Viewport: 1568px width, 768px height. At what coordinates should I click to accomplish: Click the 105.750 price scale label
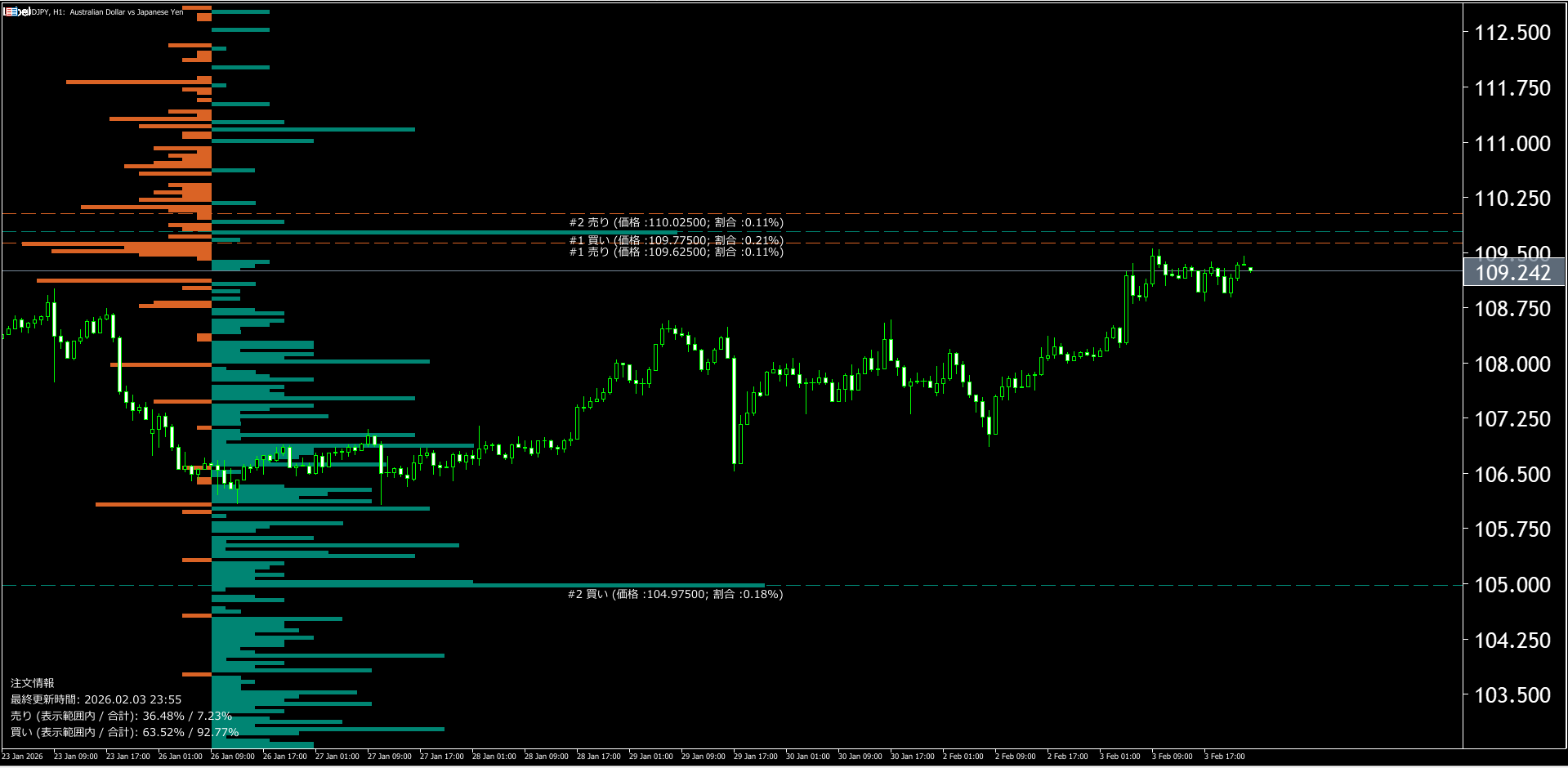point(1512,529)
